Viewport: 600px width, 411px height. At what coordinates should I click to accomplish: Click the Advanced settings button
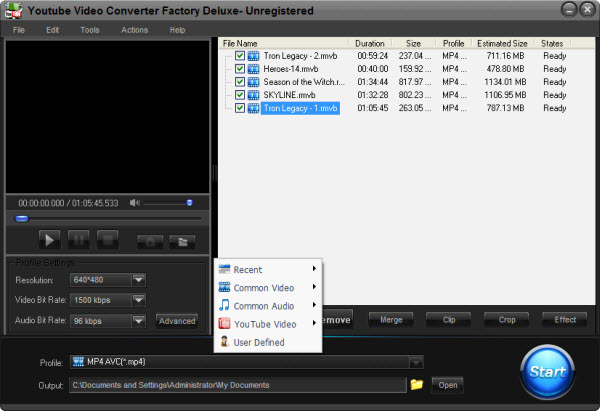tap(176, 321)
